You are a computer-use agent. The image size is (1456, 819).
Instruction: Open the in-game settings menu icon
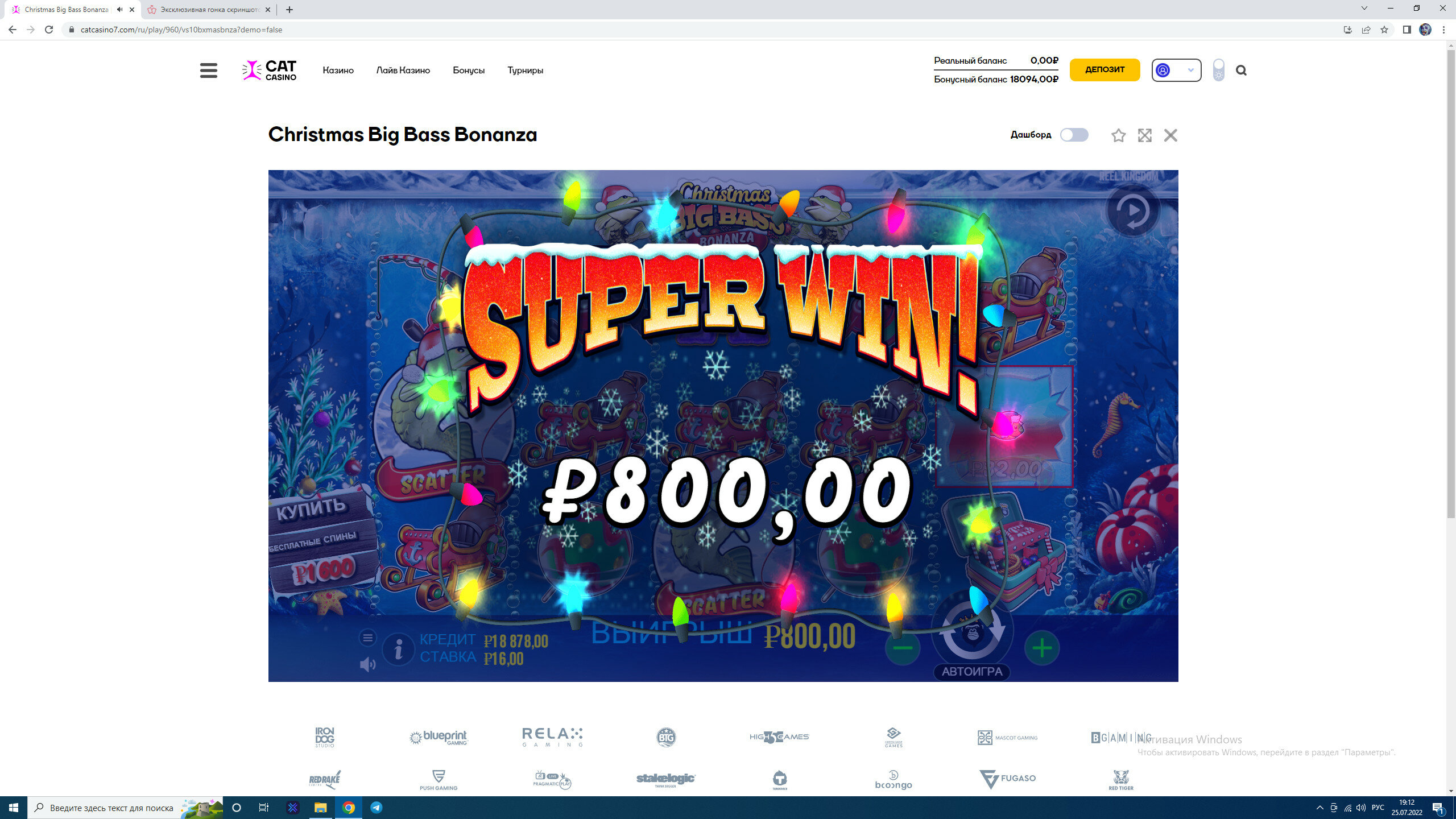[367, 638]
